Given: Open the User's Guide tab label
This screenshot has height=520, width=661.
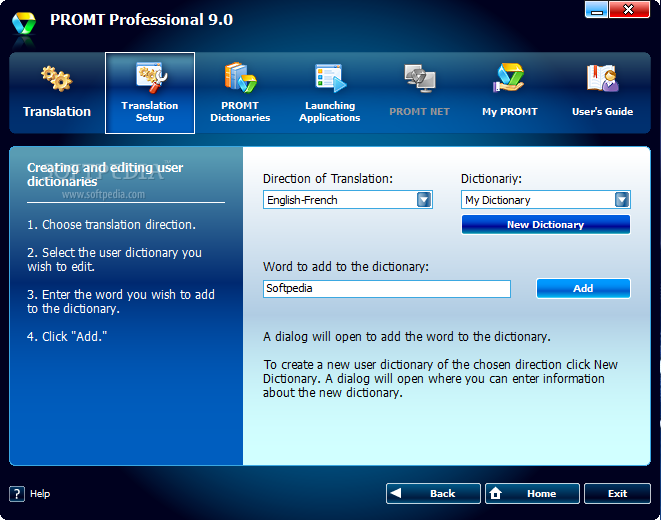Looking at the screenshot, I should [x=602, y=111].
